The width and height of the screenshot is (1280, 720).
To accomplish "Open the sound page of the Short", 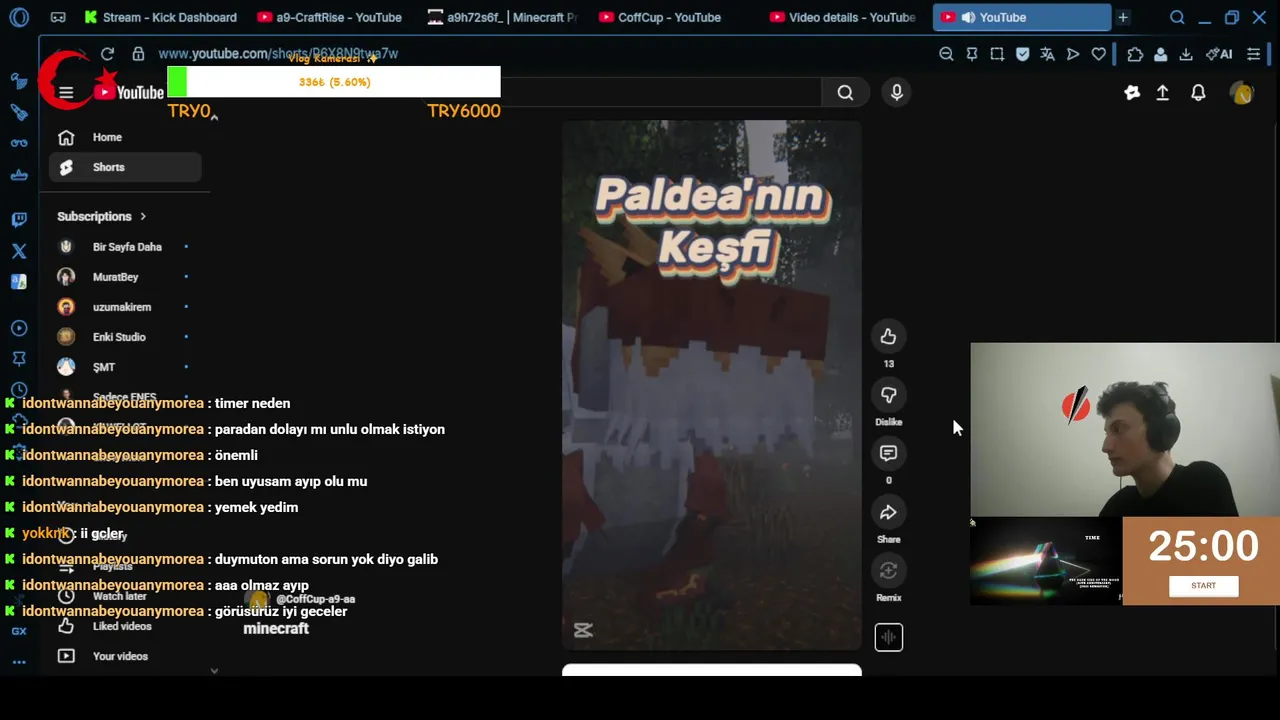I will pos(889,637).
